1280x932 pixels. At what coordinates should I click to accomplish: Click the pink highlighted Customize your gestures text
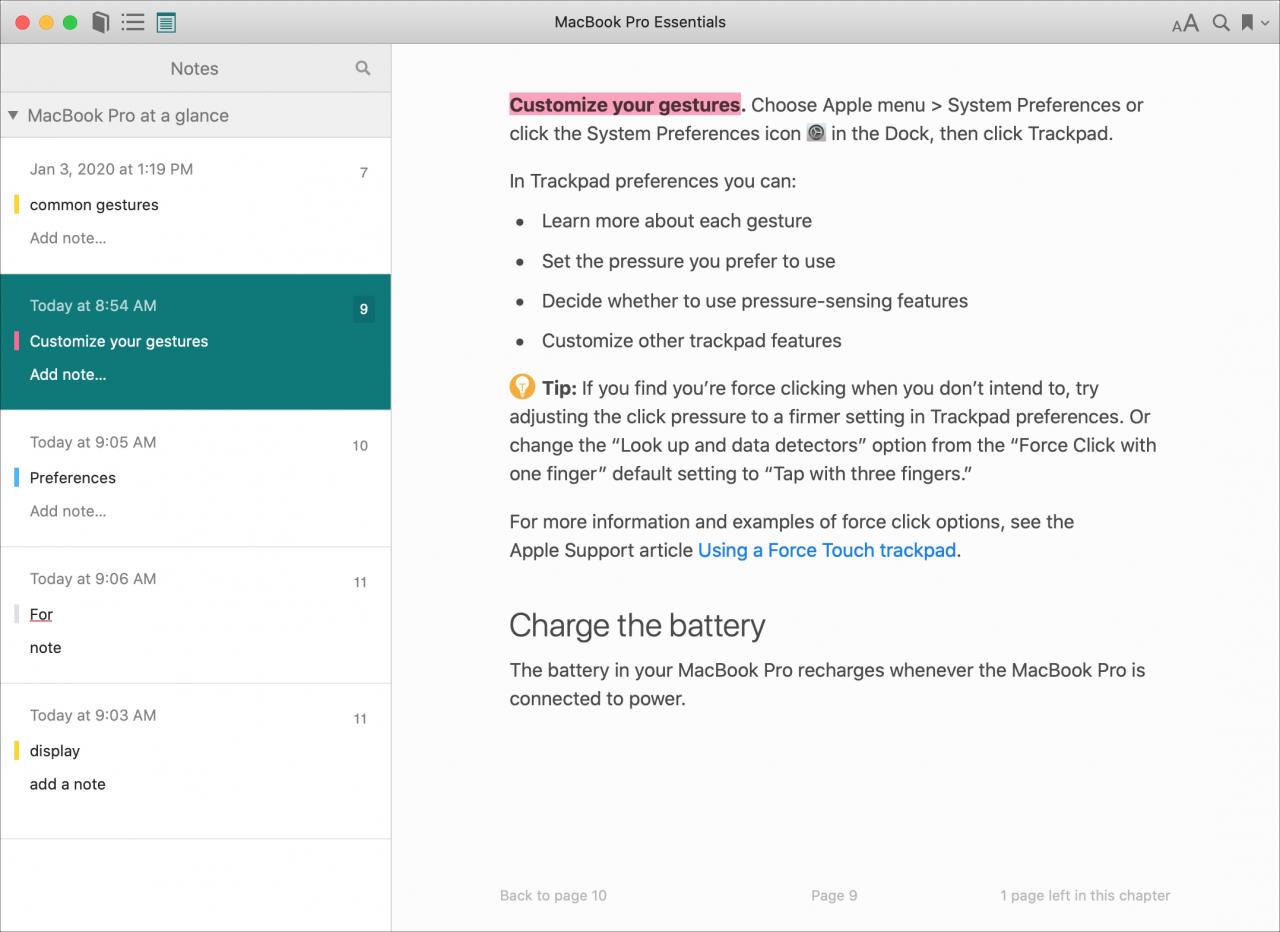point(625,105)
